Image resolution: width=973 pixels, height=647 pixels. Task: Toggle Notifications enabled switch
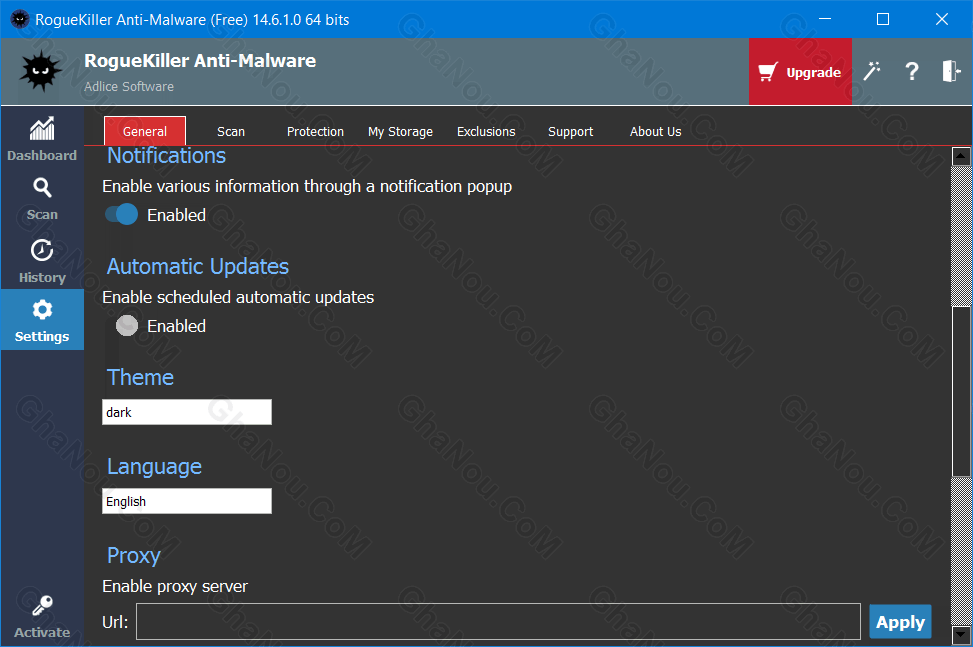click(x=122, y=215)
